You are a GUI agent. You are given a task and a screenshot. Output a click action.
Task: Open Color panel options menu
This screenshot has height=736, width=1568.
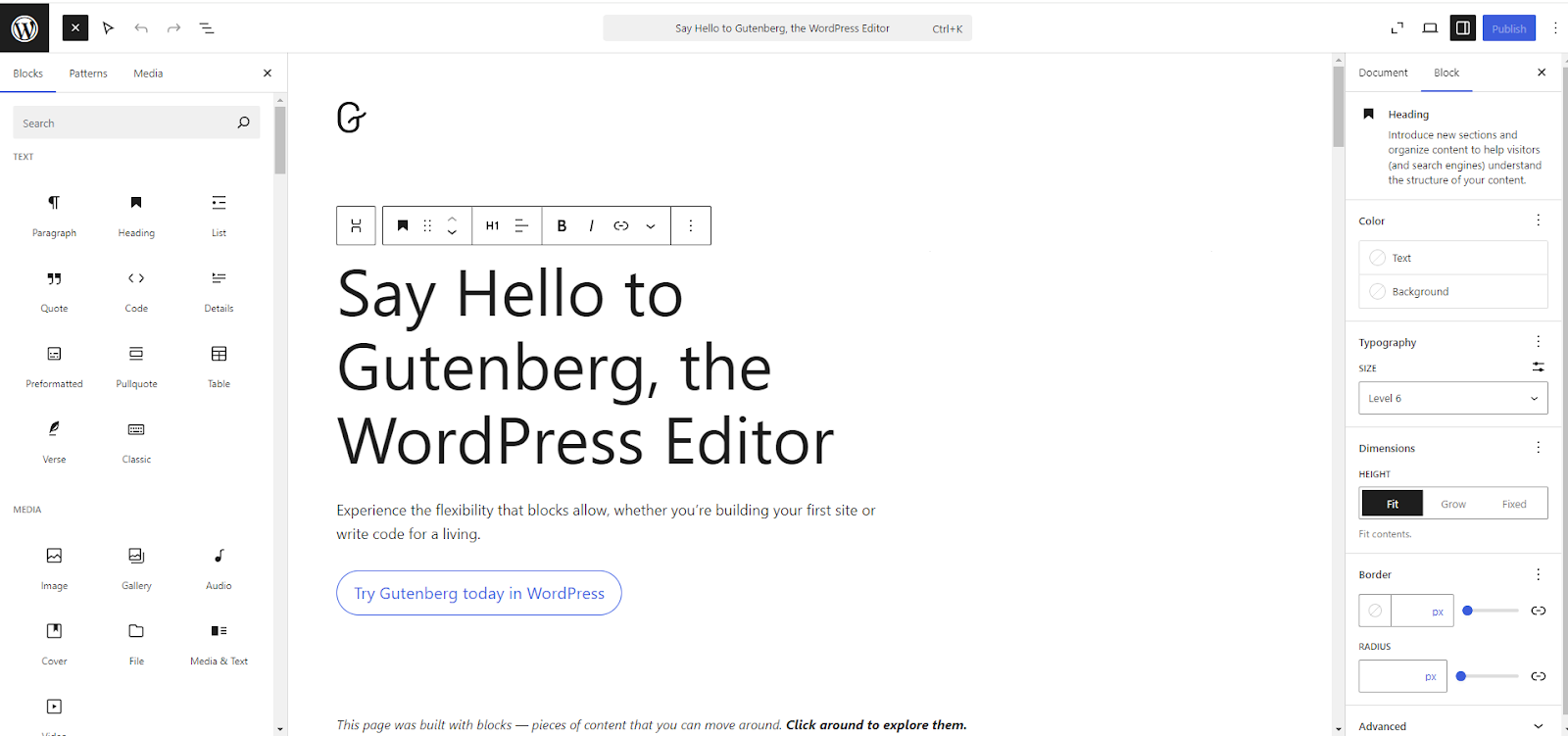click(x=1538, y=221)
